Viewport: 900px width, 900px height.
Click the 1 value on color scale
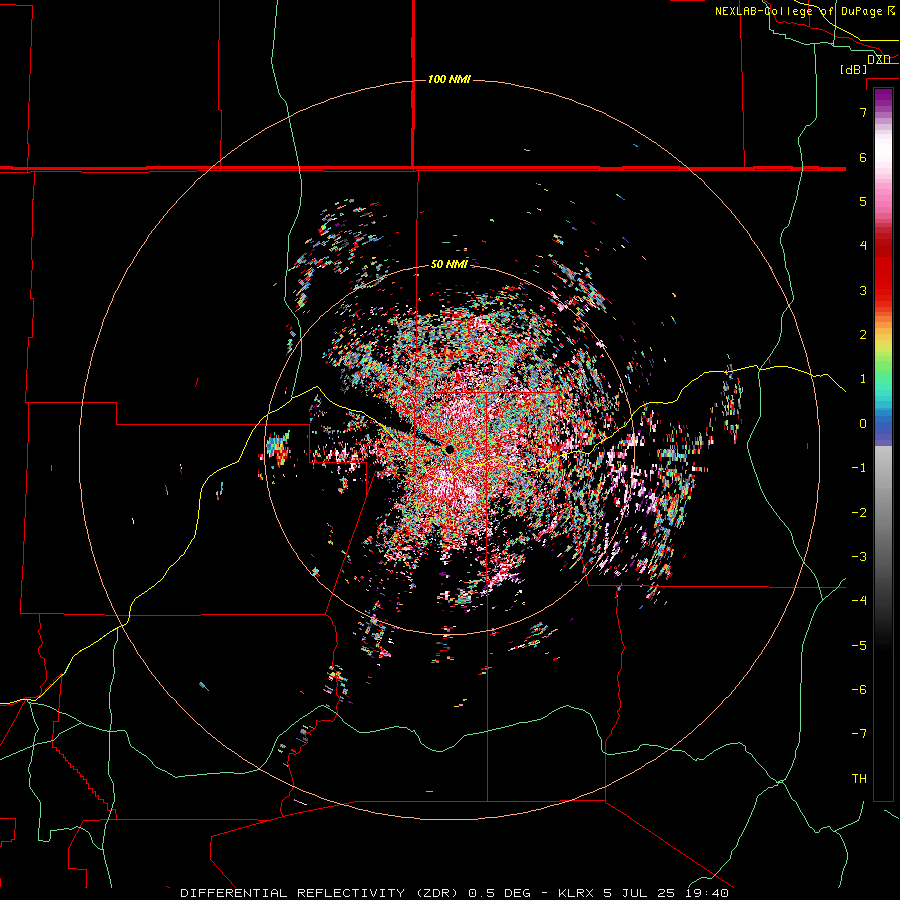point(863,379)
